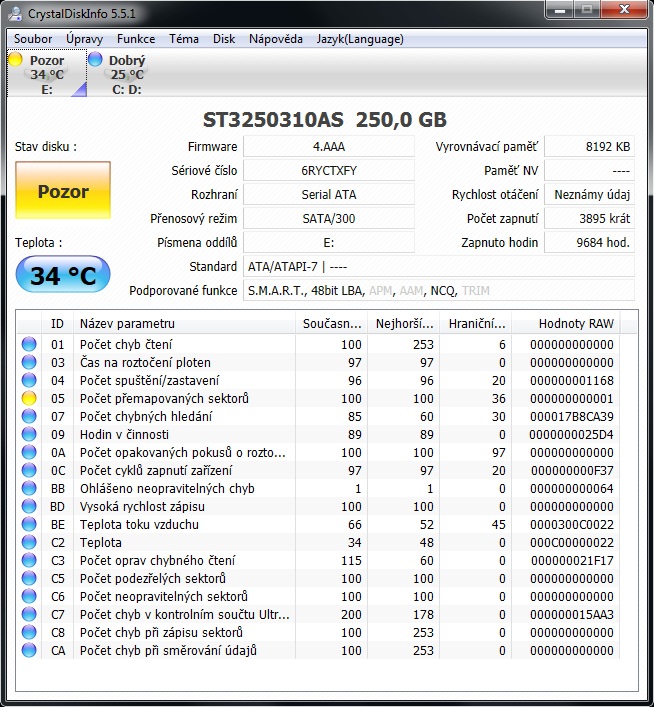Image resolution: width=654 pixels, height=707 pixels.
Task: Open the Nápověda menu
Action: (x=276, y=39)
